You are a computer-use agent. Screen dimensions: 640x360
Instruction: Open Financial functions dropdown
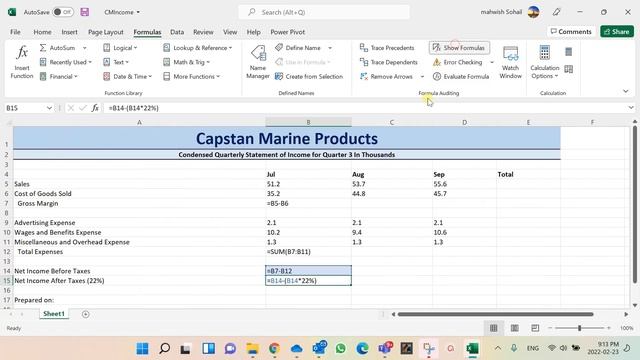[x=58, y=76]
